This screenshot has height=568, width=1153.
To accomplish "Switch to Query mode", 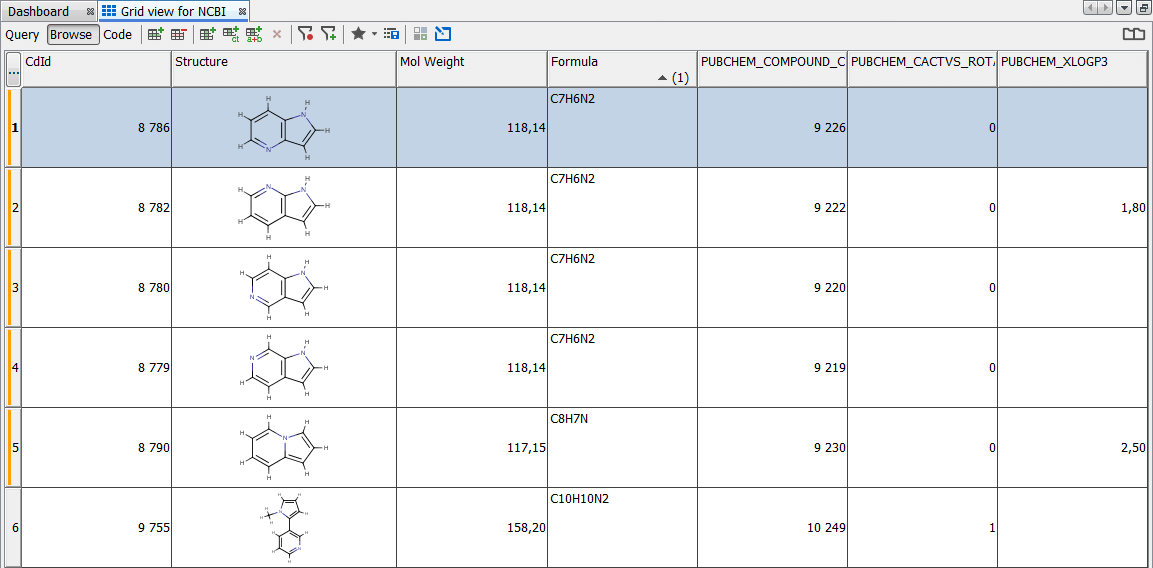I will [x=22, y=34].
